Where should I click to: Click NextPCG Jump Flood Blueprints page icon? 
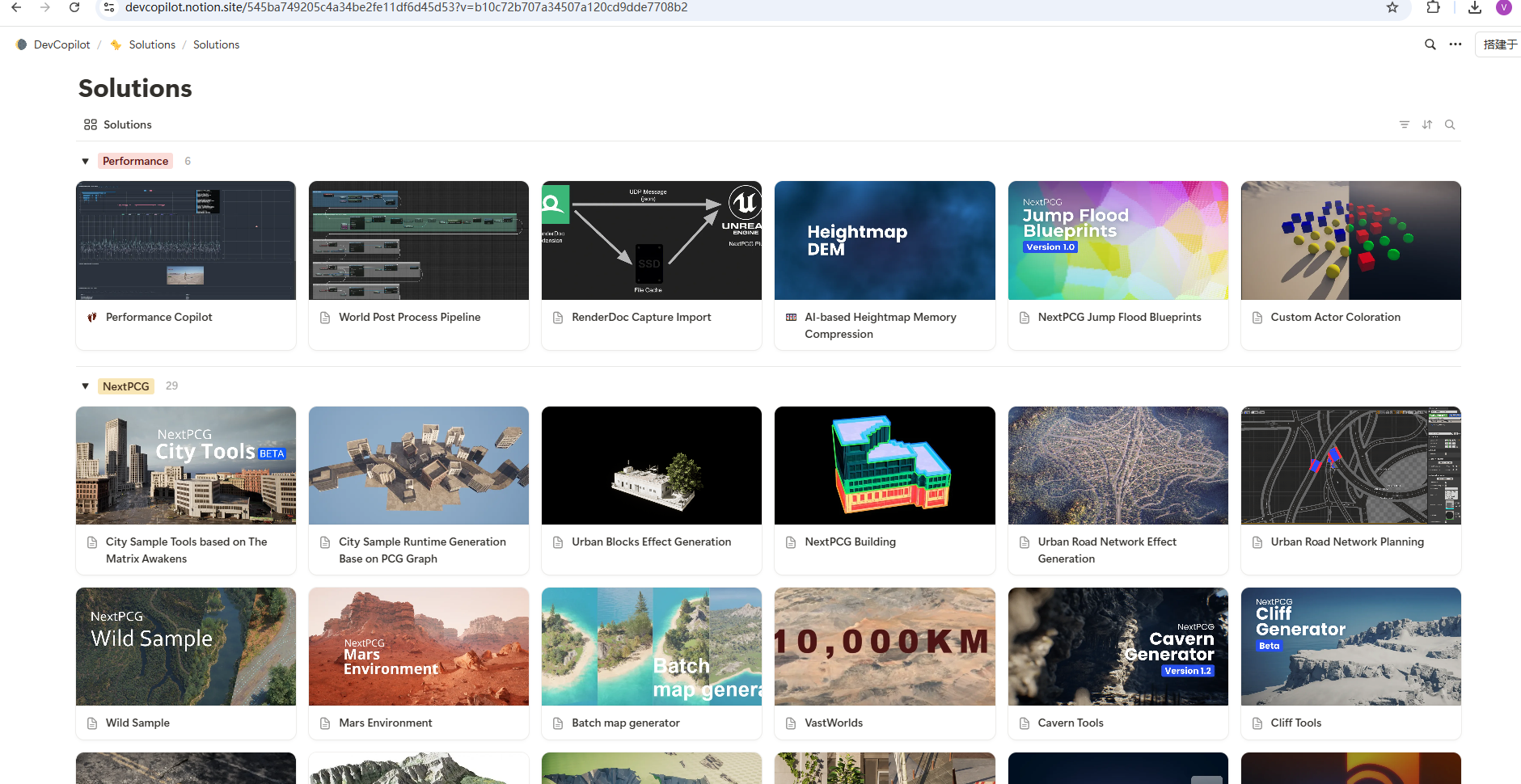(x=1025, y=318)
